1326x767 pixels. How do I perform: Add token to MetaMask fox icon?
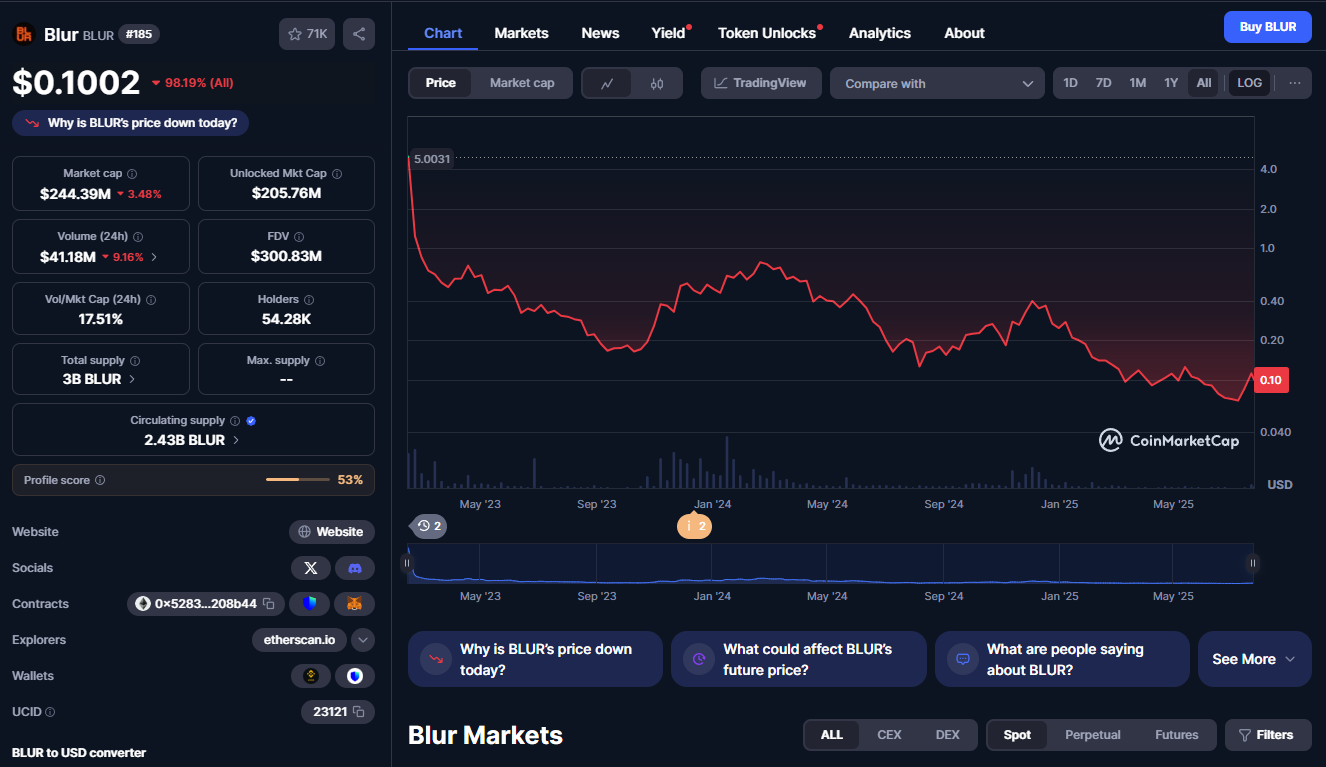click(355, 604)
